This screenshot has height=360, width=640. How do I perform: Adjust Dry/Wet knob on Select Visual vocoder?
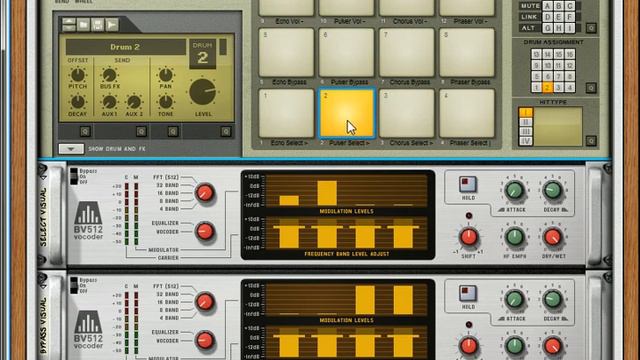(553, 237)
